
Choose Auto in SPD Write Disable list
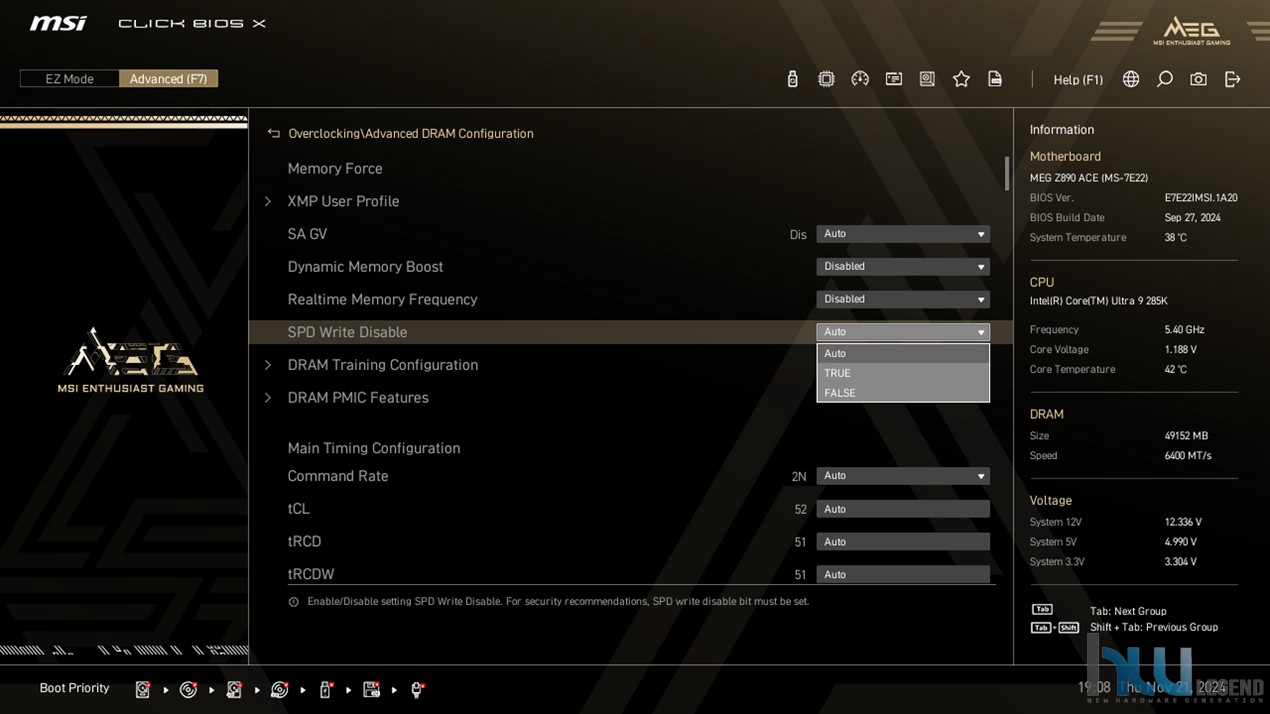[x=903, y=353]
